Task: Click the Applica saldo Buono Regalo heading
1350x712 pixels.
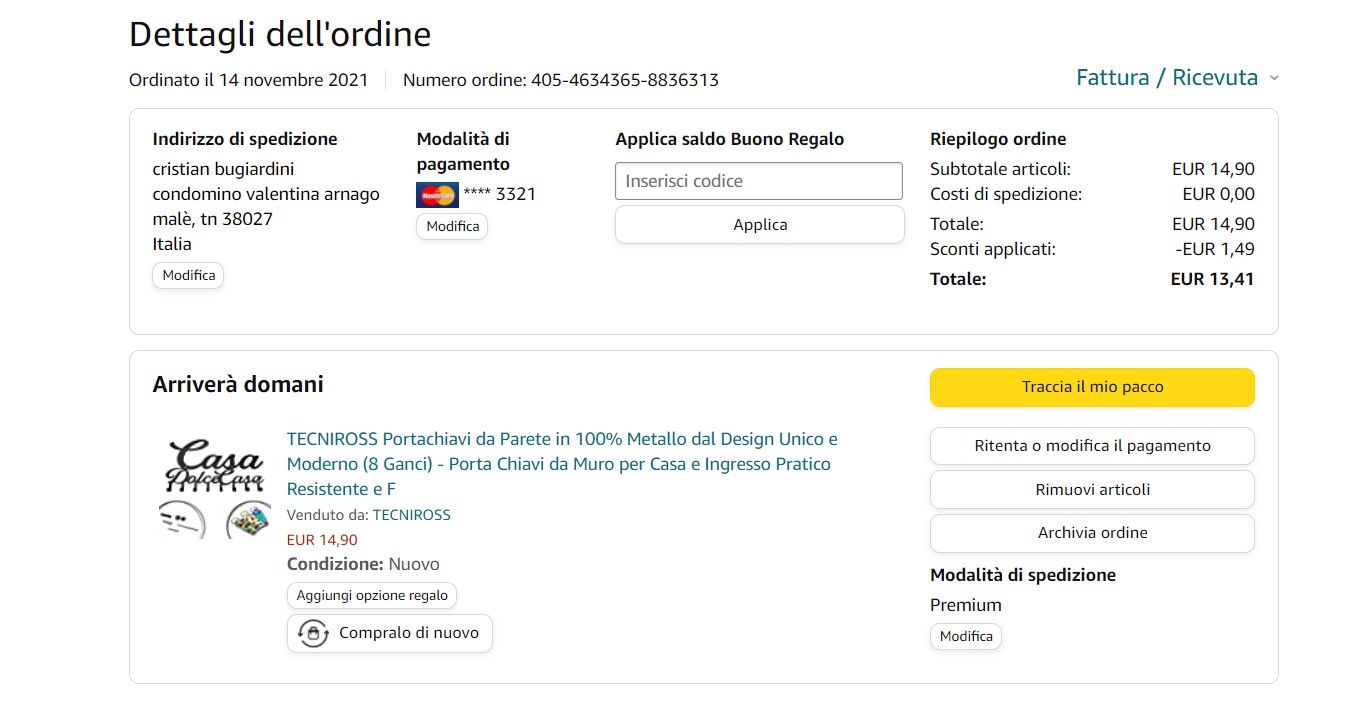Action: (730, 139)
